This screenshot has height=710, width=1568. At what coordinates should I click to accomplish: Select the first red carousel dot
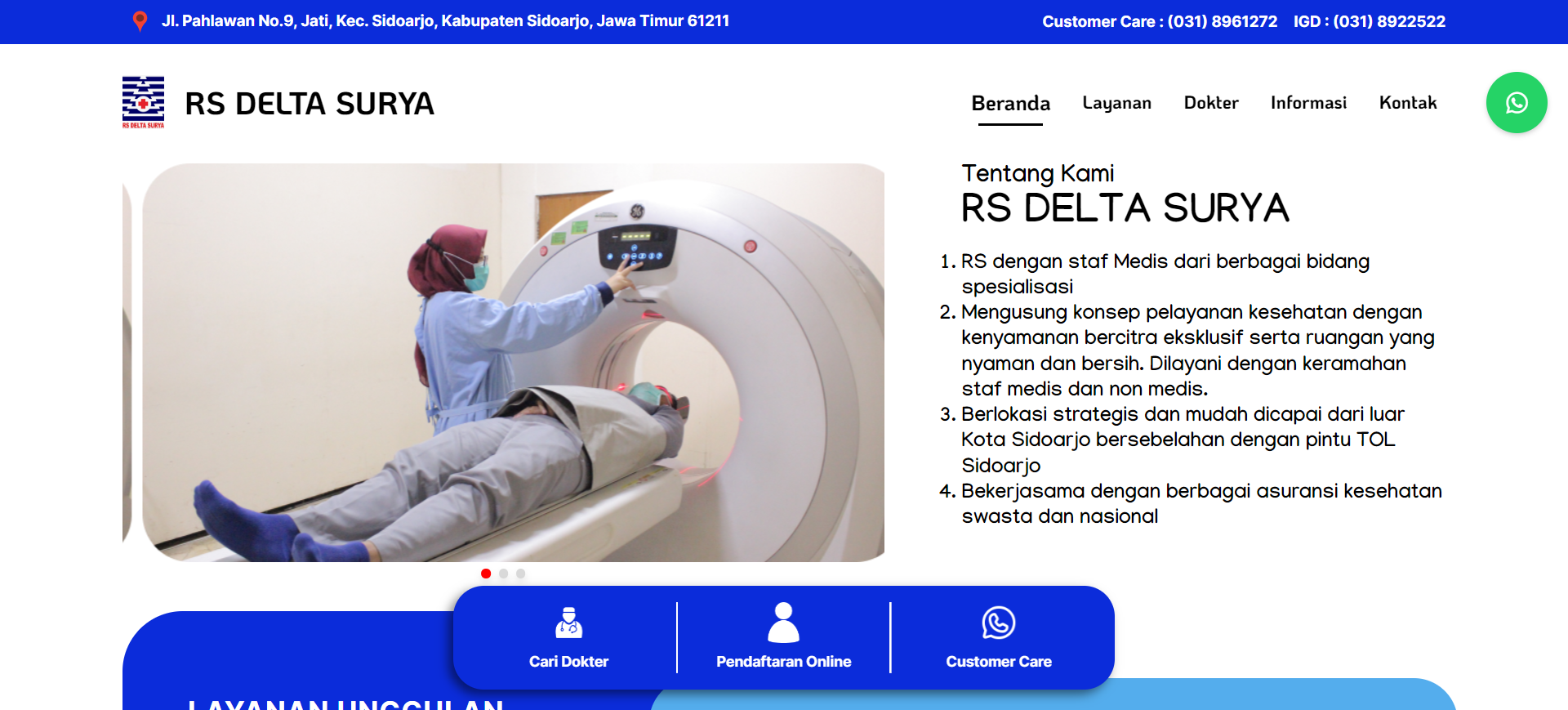point(486,574)
